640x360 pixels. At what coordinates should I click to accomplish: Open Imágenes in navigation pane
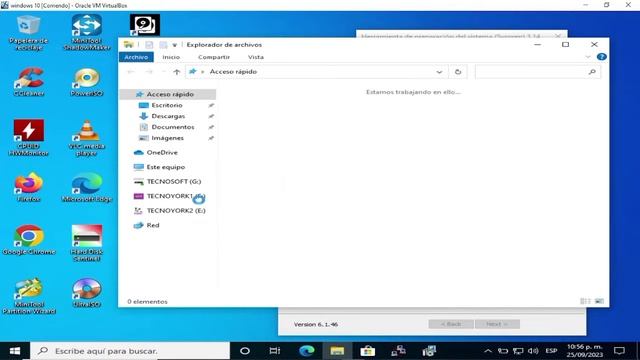coord(167,138)
